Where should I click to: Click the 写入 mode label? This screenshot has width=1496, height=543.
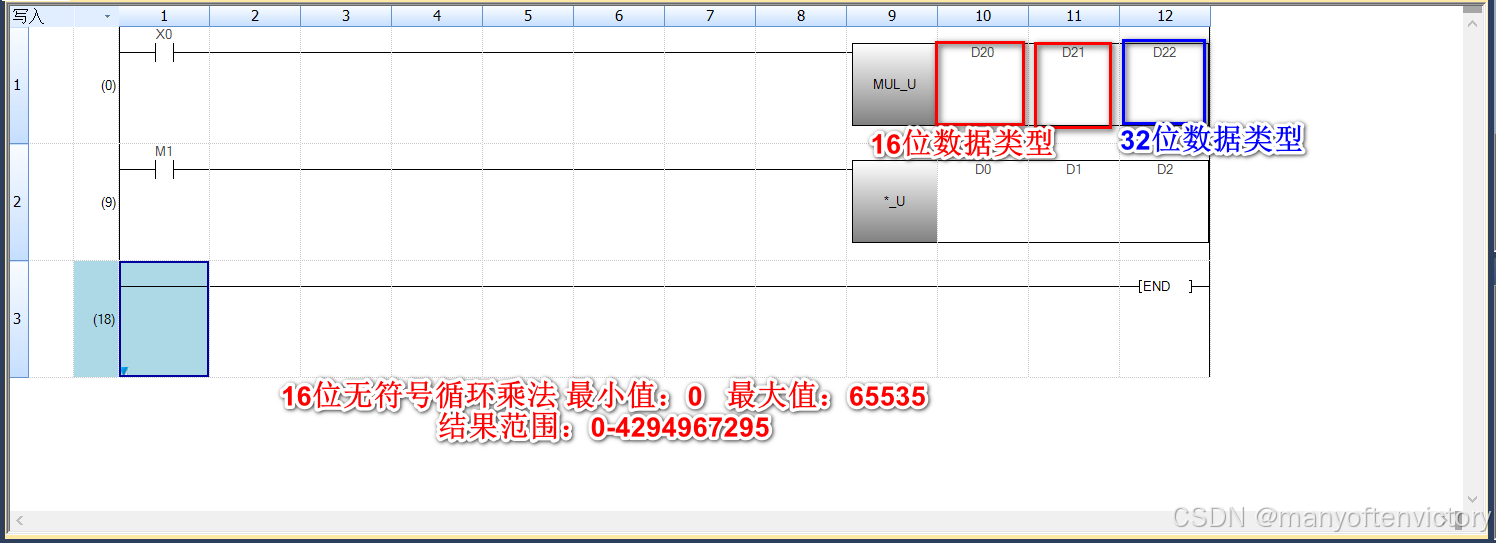(28, 16)
